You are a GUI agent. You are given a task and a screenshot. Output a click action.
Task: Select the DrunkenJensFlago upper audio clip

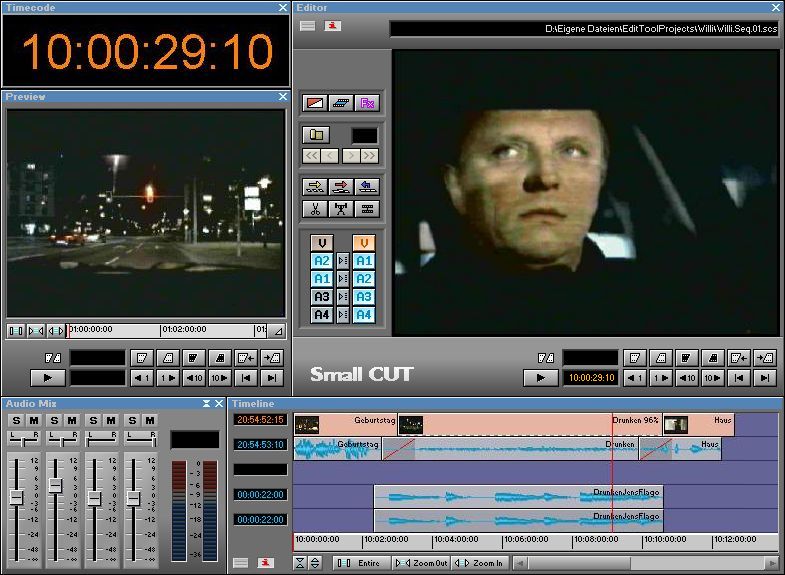click(519, 496)
